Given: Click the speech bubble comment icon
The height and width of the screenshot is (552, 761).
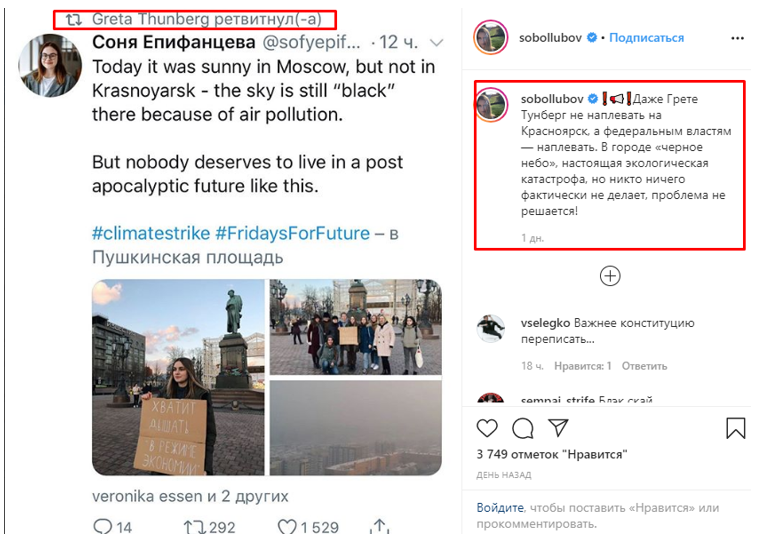Looking at the screenshot, I should pos(523,429).
